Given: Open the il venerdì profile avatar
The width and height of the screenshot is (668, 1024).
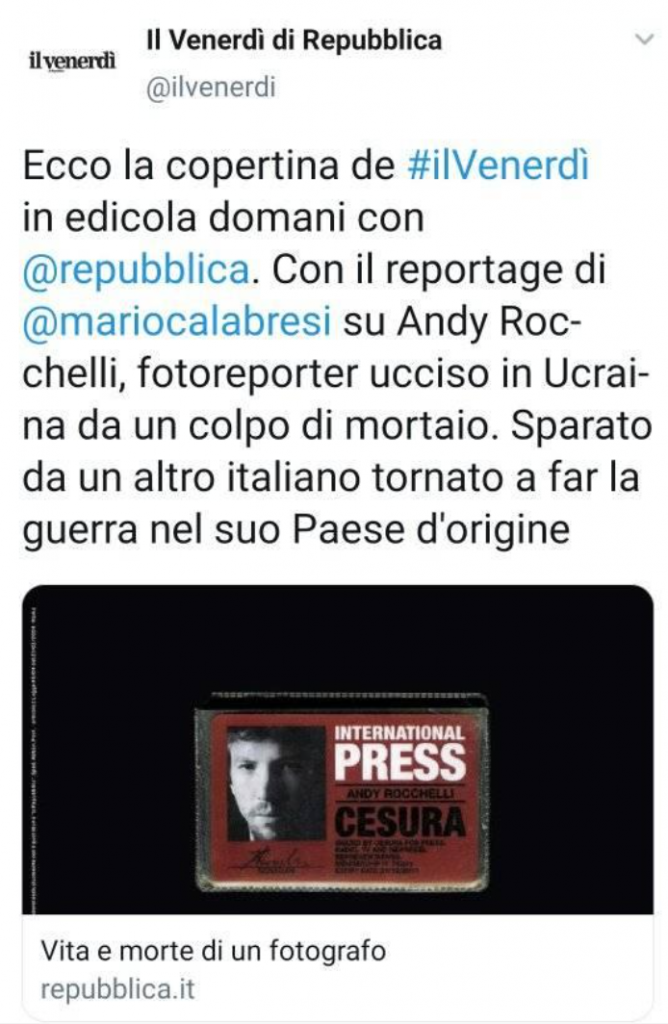Looking at the screenshot, I should pyautogui.click(x=72, y=61).
